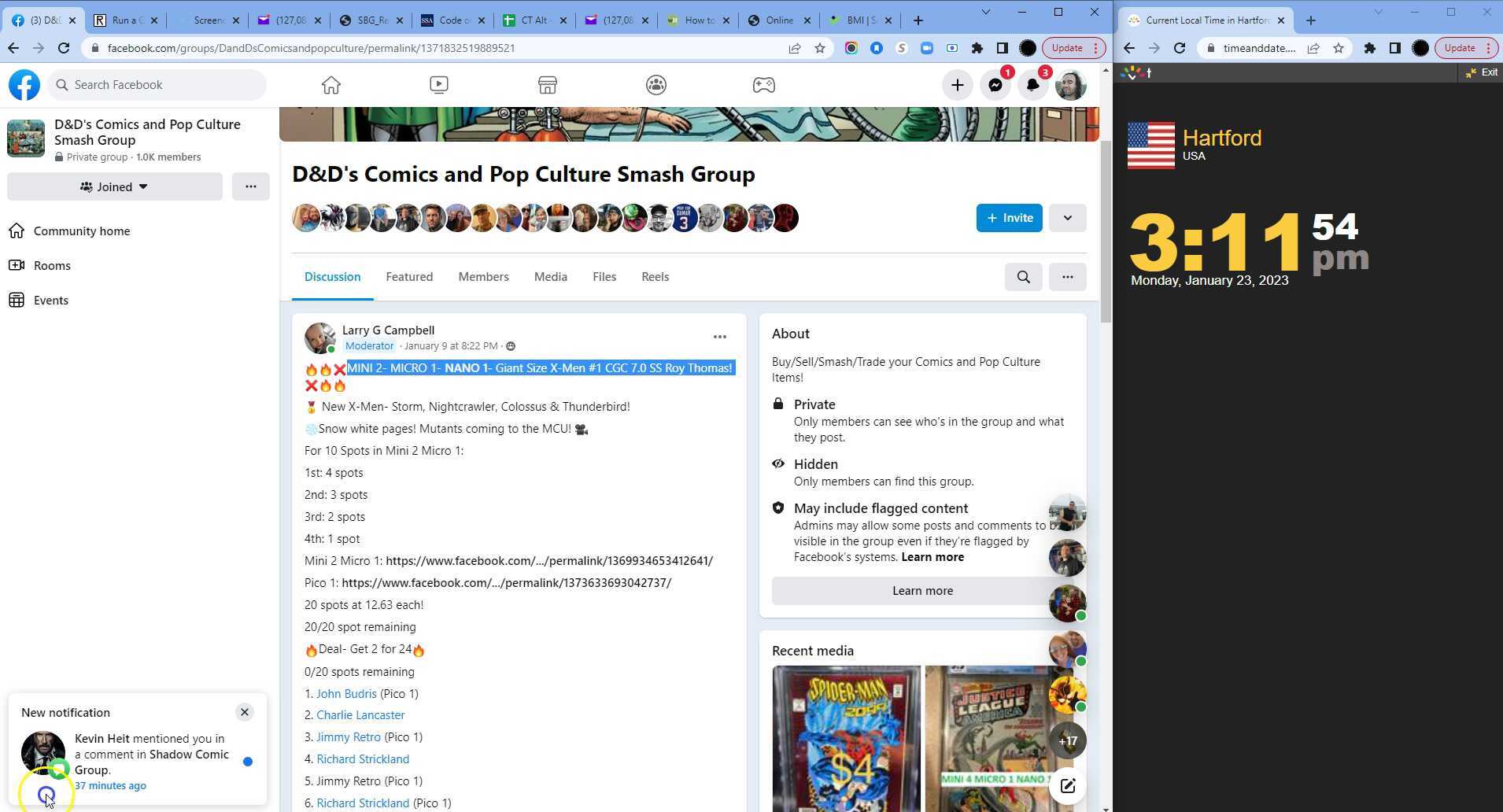
Task: Click the Search Facebook input field
Action: pos(157,85)
